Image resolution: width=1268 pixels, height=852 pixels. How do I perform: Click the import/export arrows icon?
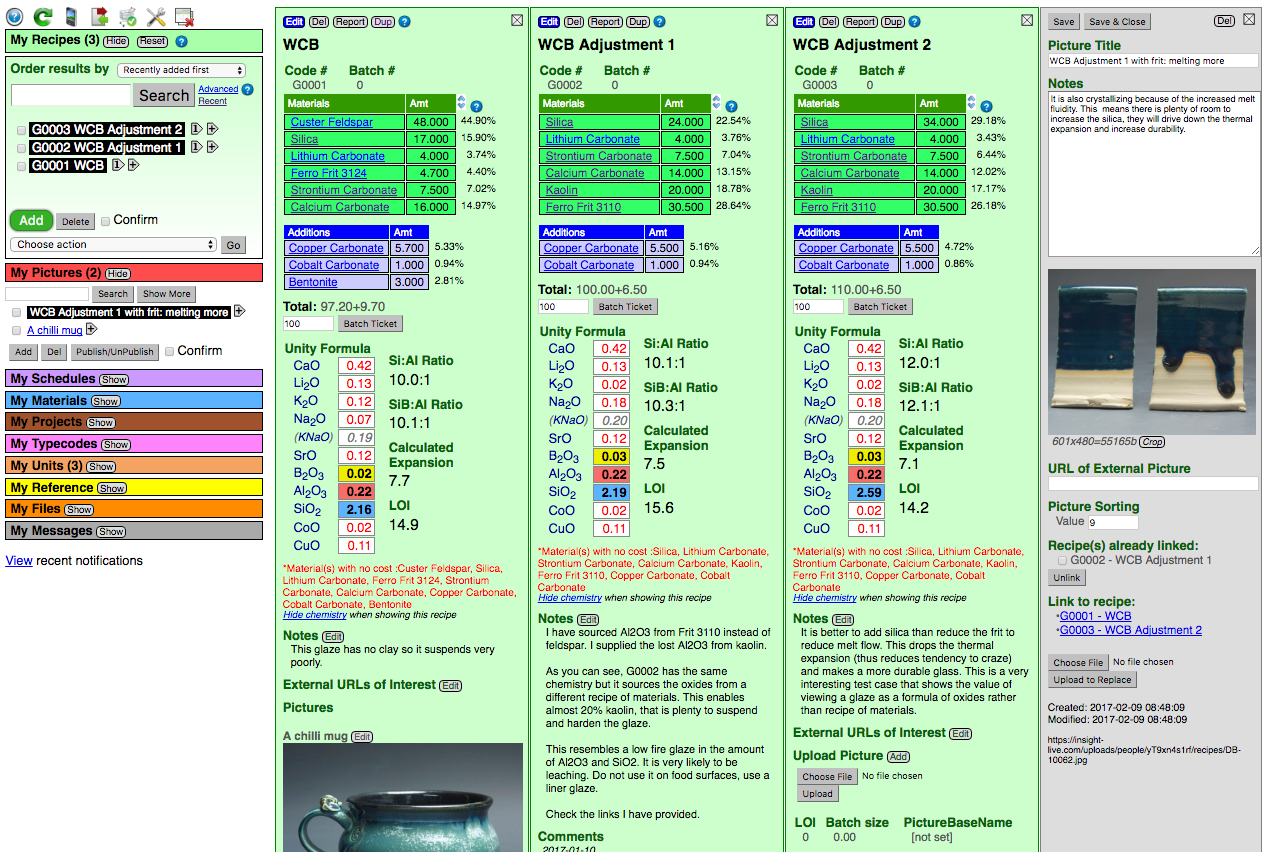(99, 16)
